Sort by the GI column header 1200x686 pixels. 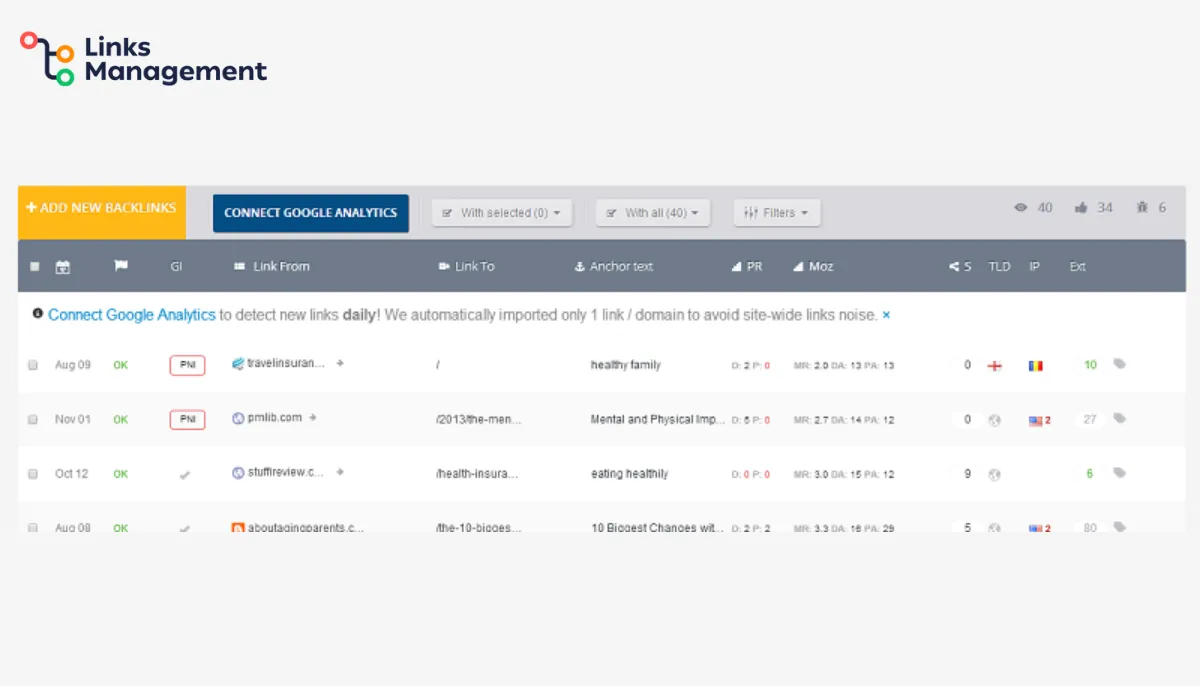coord(176,267)
